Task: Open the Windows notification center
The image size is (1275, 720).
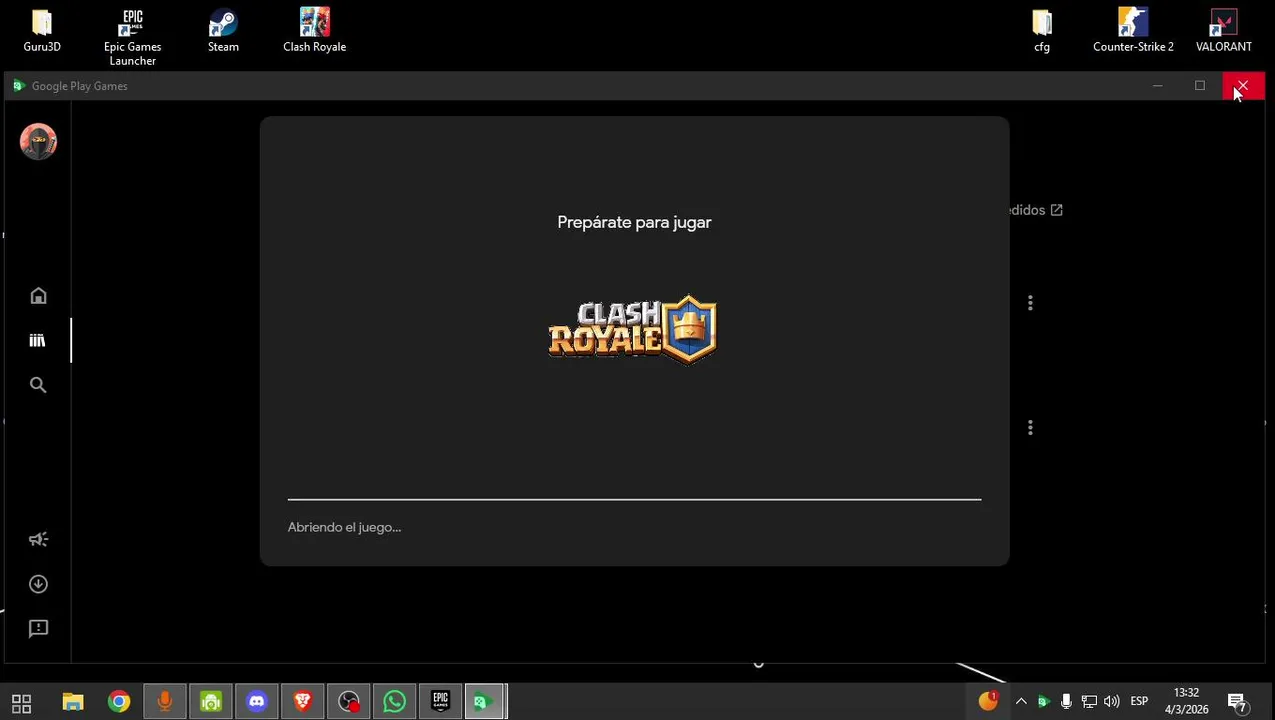Action: click(x=1237, y=702)
